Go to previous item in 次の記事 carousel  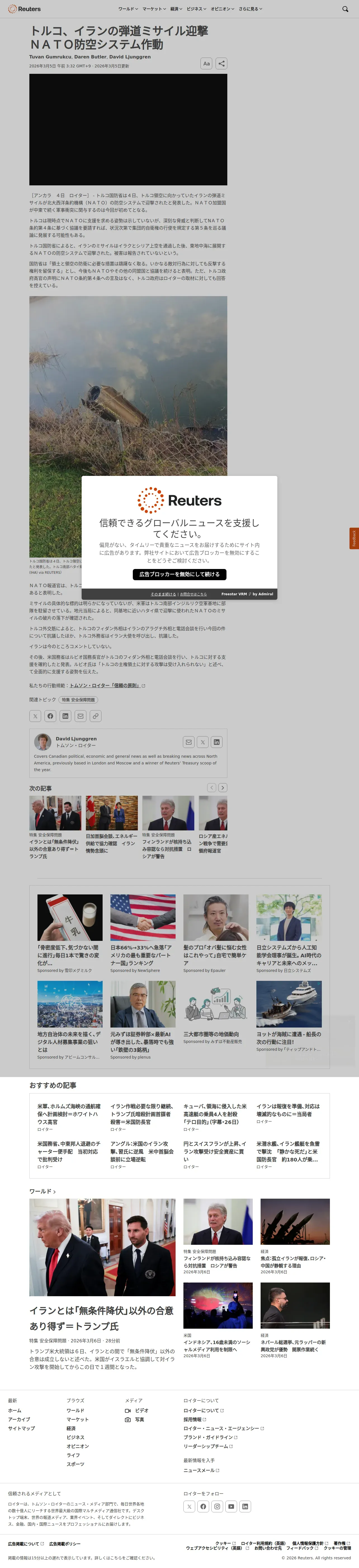(x=212, y=788)
